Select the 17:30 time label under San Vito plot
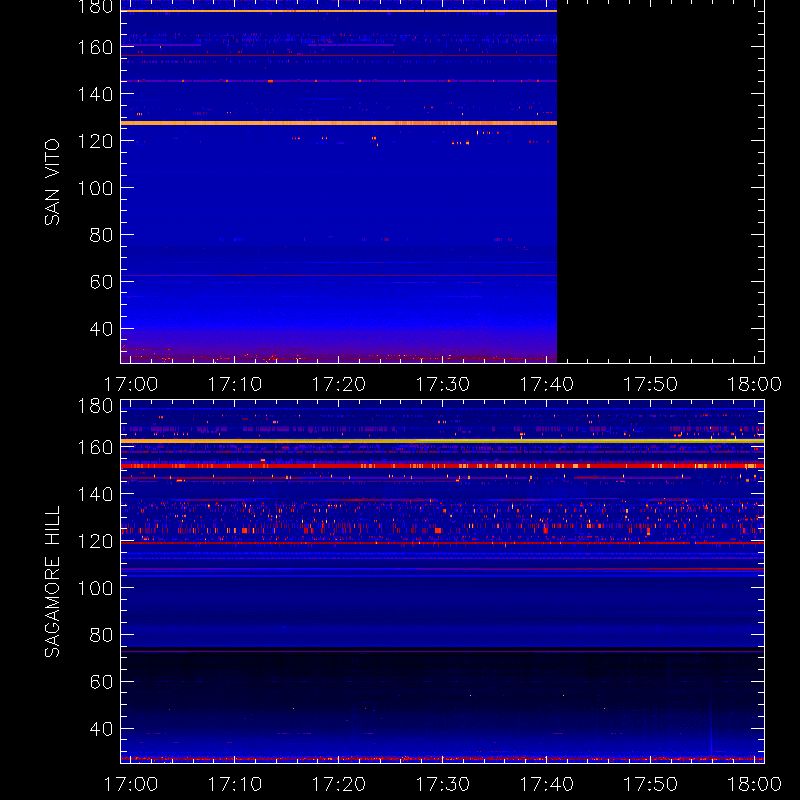The height and width of the screenshot is (800, 800). tap(443, 384)
